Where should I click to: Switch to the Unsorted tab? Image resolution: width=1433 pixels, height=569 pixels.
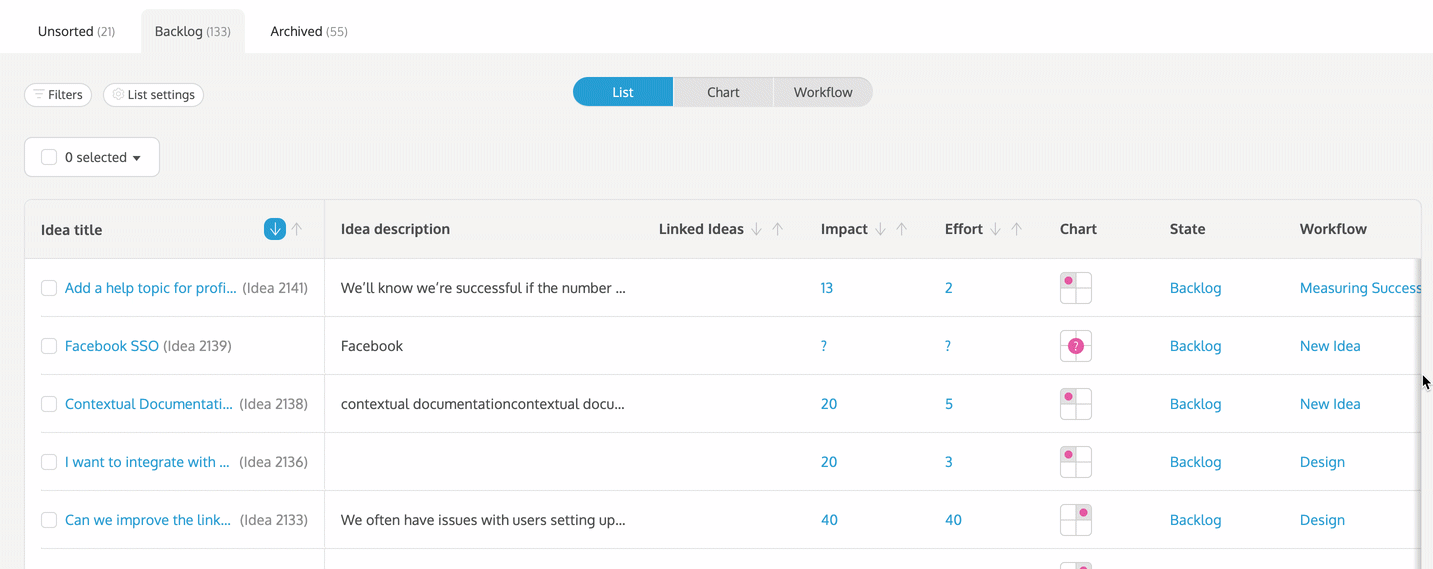(x=76, y=31)
